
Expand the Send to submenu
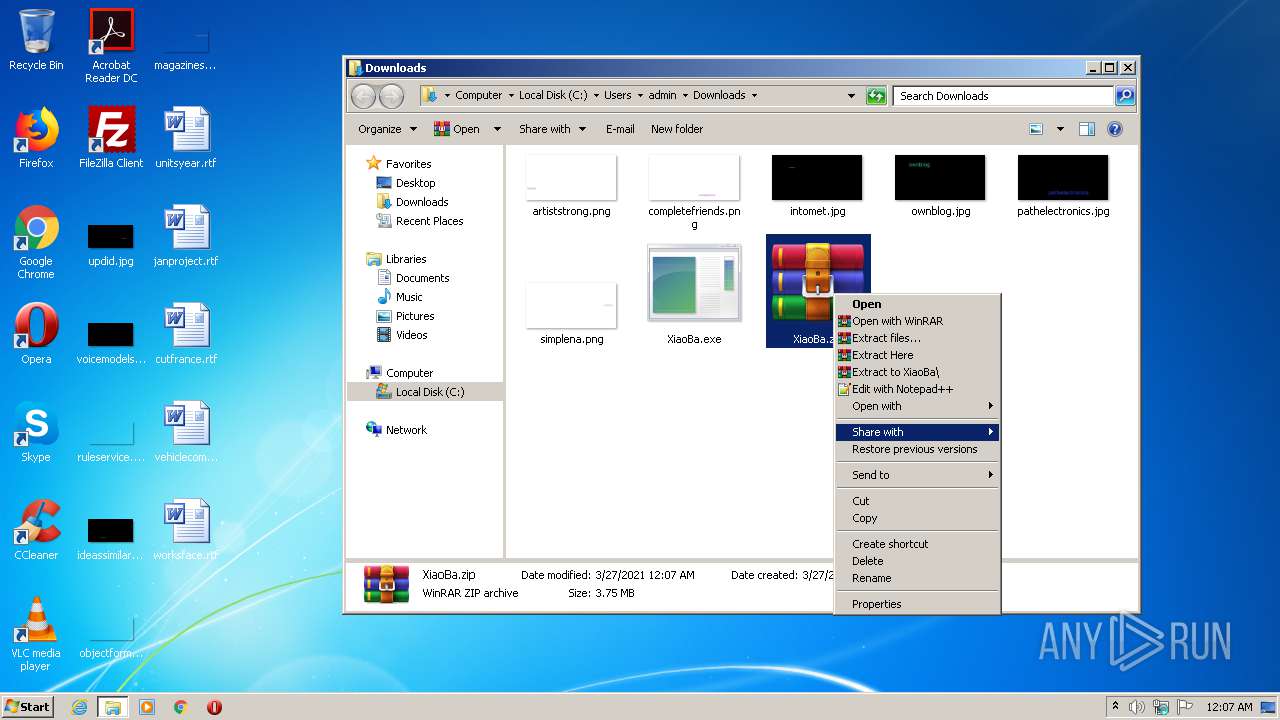tap(917, 475)
